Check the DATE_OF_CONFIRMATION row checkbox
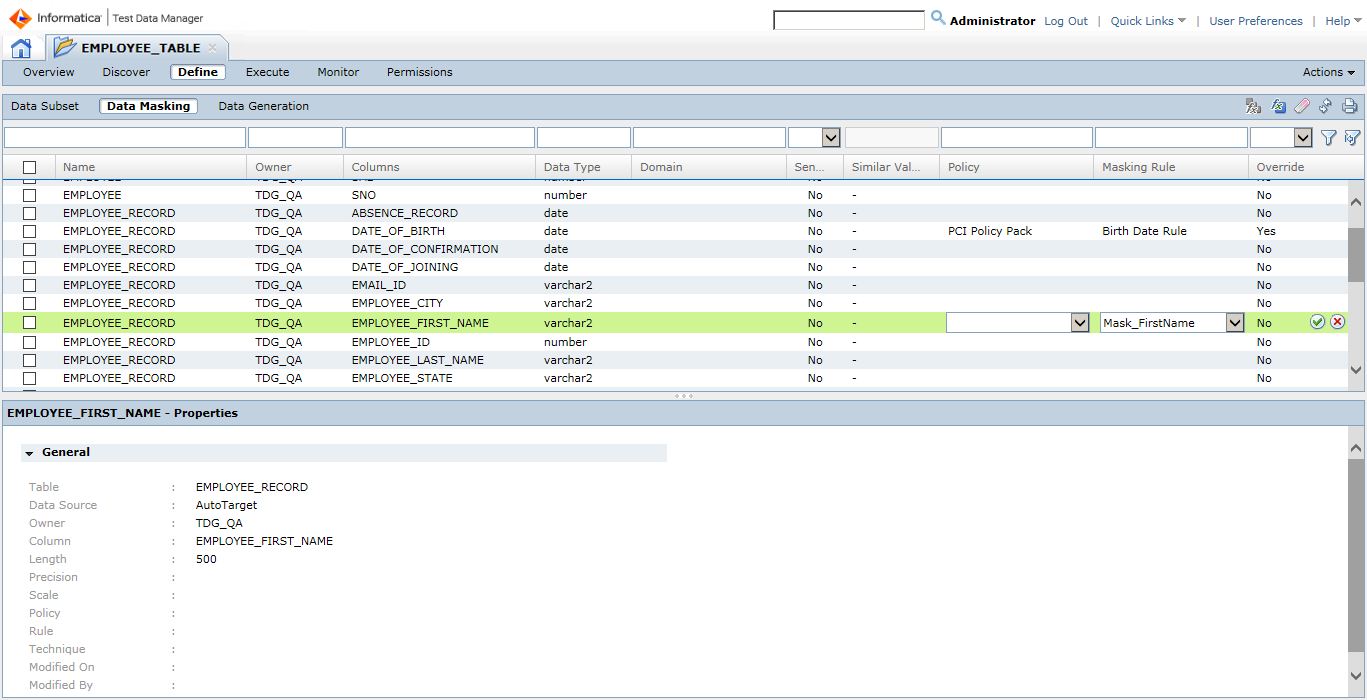Screen dimensions: 1367x700 (29, 249)
